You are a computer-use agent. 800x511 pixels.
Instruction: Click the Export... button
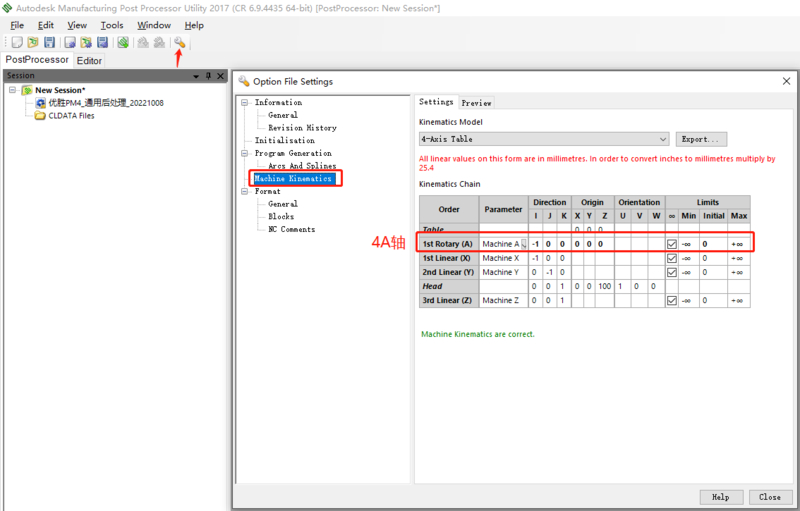tap(700, 139)
